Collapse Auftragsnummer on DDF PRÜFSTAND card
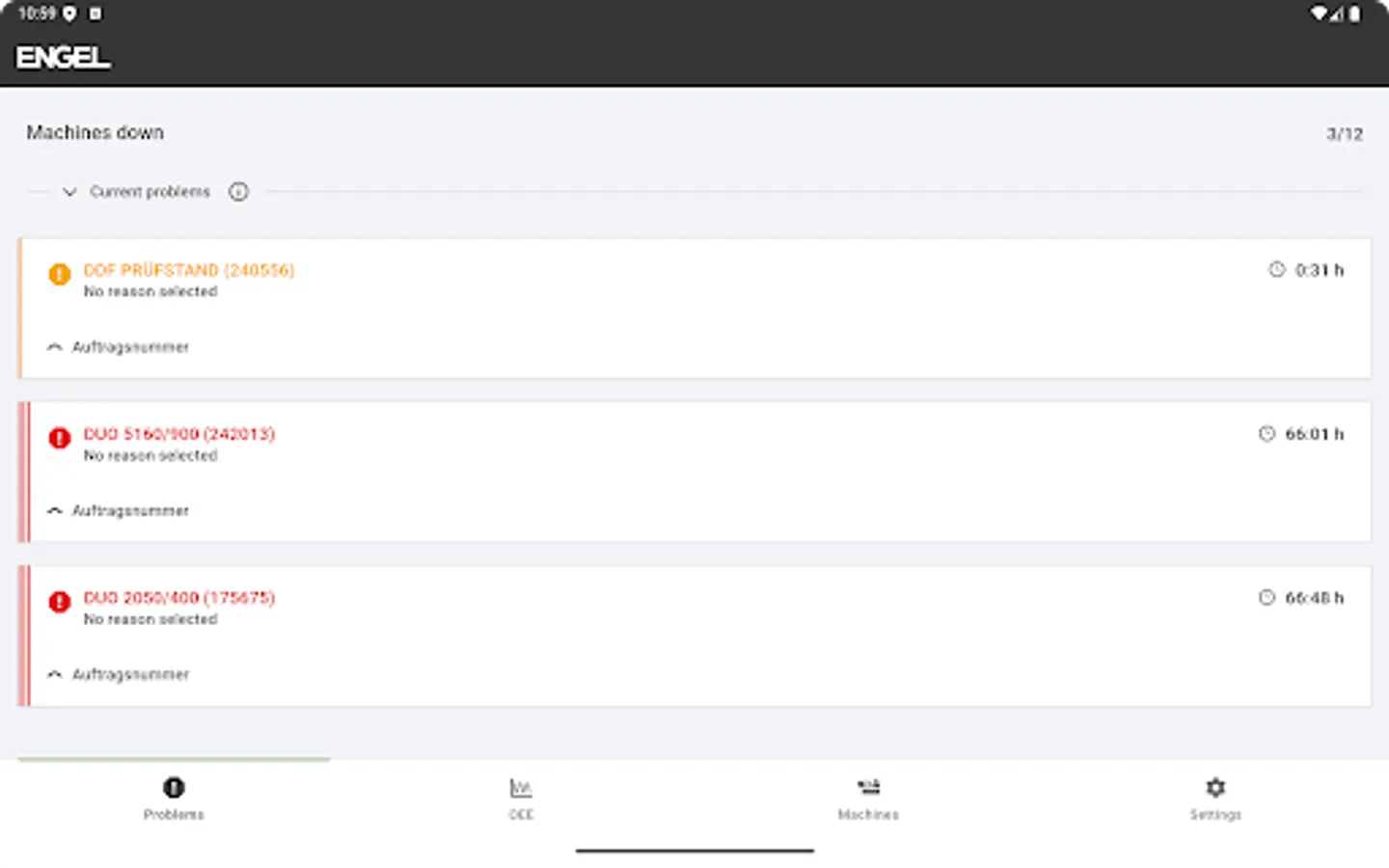This screenshot has height=868, width=1389. (54, 346)
